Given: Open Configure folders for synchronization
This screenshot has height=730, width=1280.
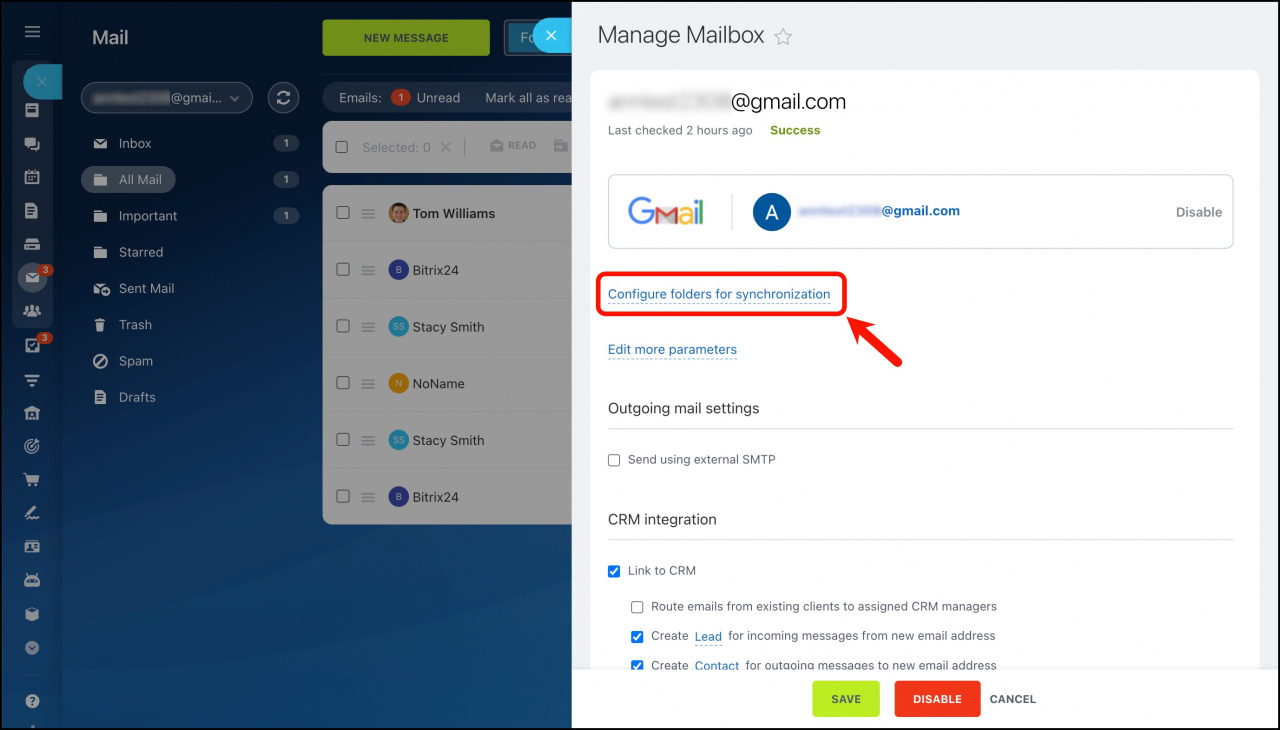Looking at the screenshot, I should tap(720, 294).
